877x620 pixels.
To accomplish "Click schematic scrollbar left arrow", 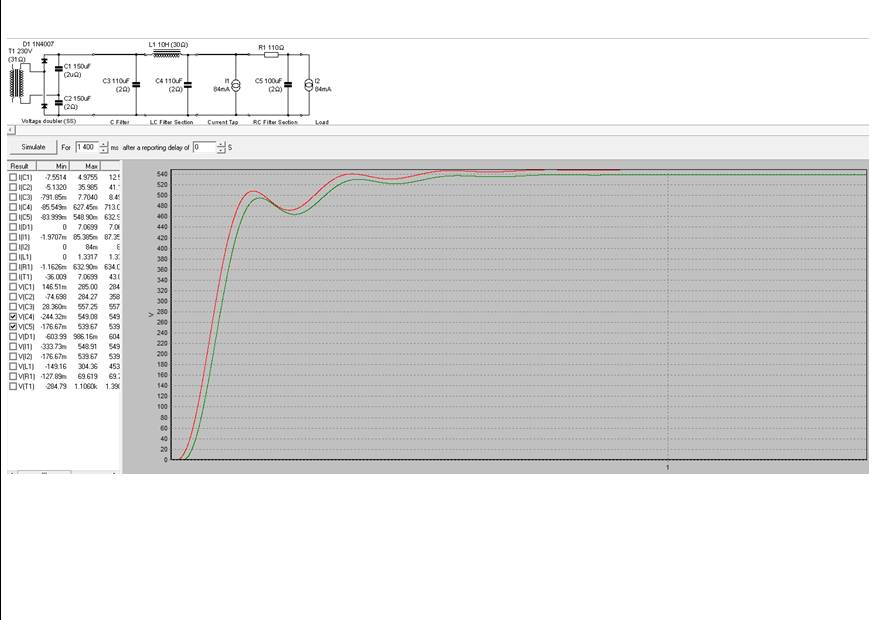I will pos(11,130).
